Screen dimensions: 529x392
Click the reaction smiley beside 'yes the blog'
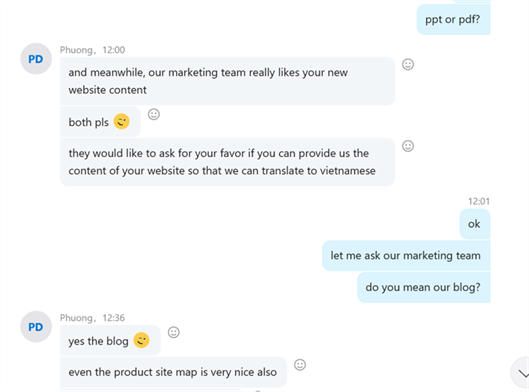174,332
